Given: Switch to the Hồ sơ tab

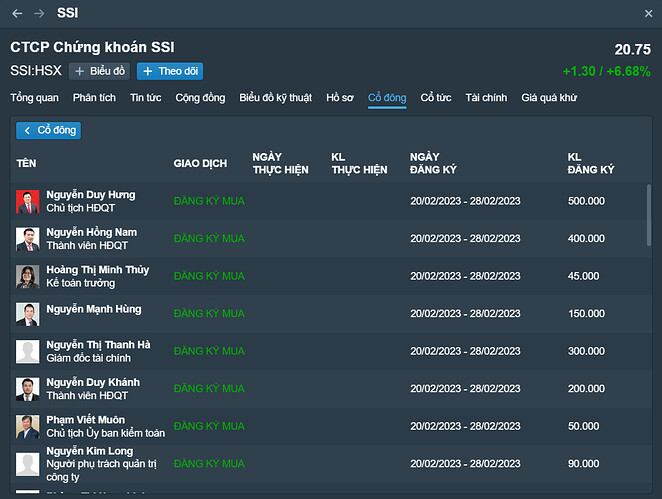Looking at the screenshot, I should coord(340,98).
